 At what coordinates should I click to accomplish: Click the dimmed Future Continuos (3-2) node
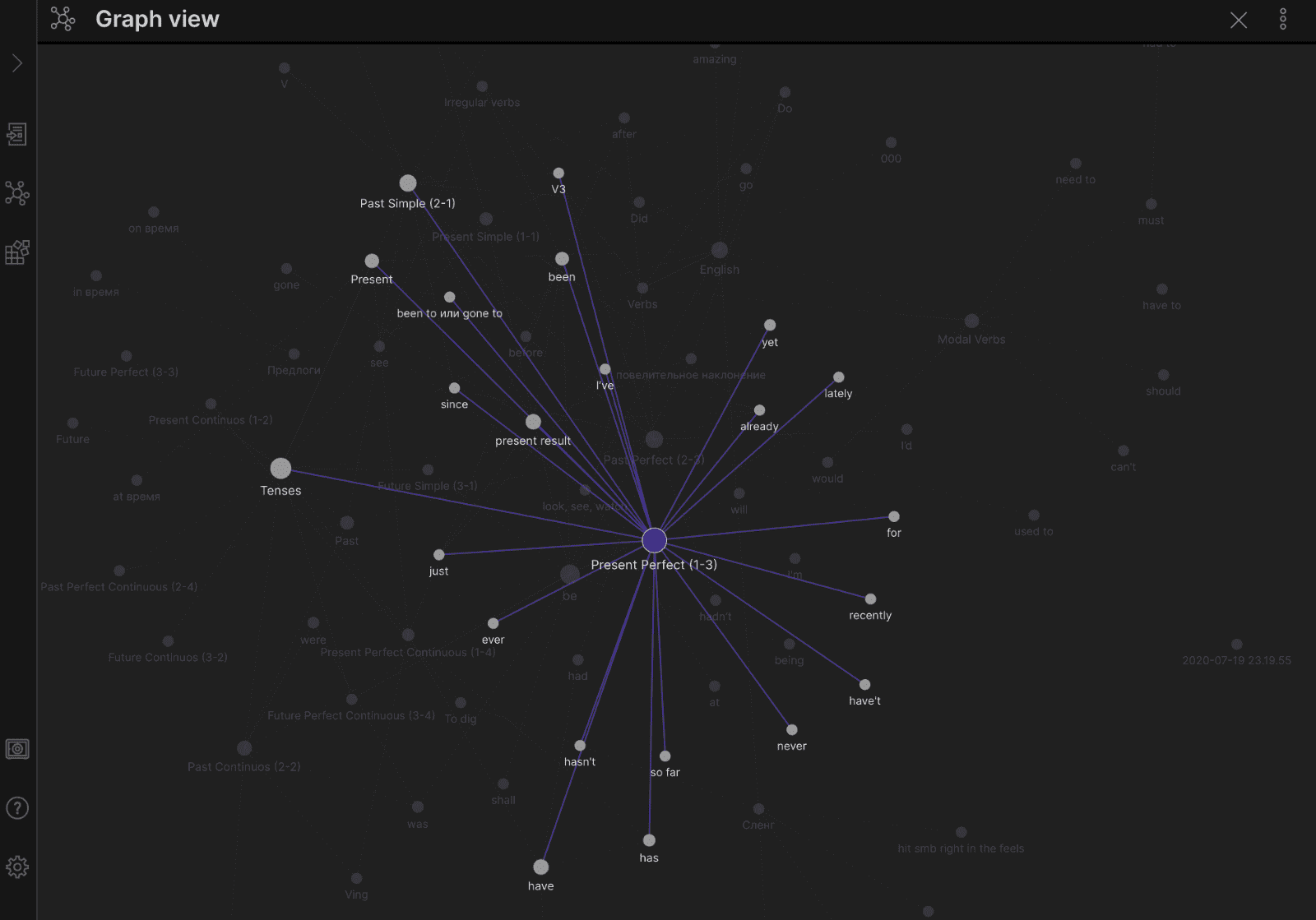(168, 641)
